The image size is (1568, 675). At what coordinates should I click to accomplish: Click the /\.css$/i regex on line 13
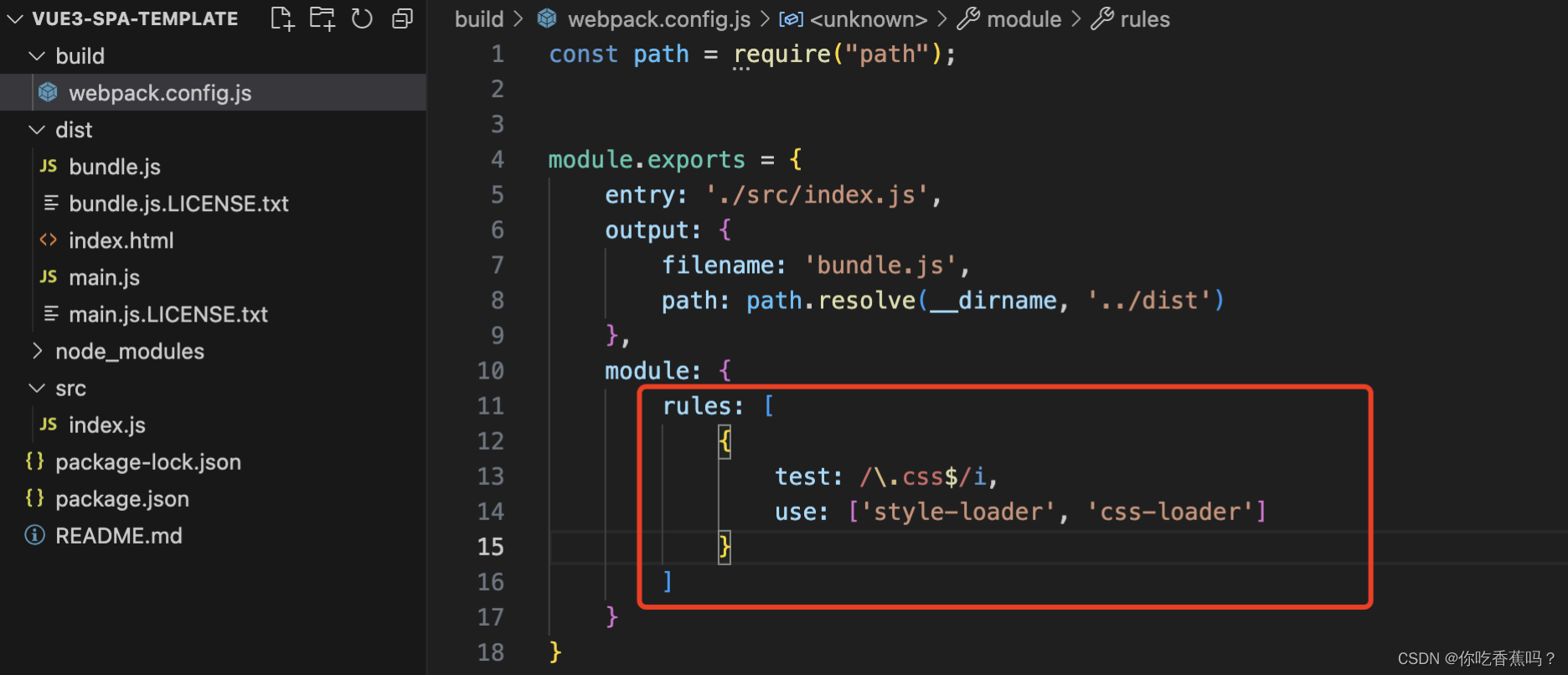tap(922, 476)
